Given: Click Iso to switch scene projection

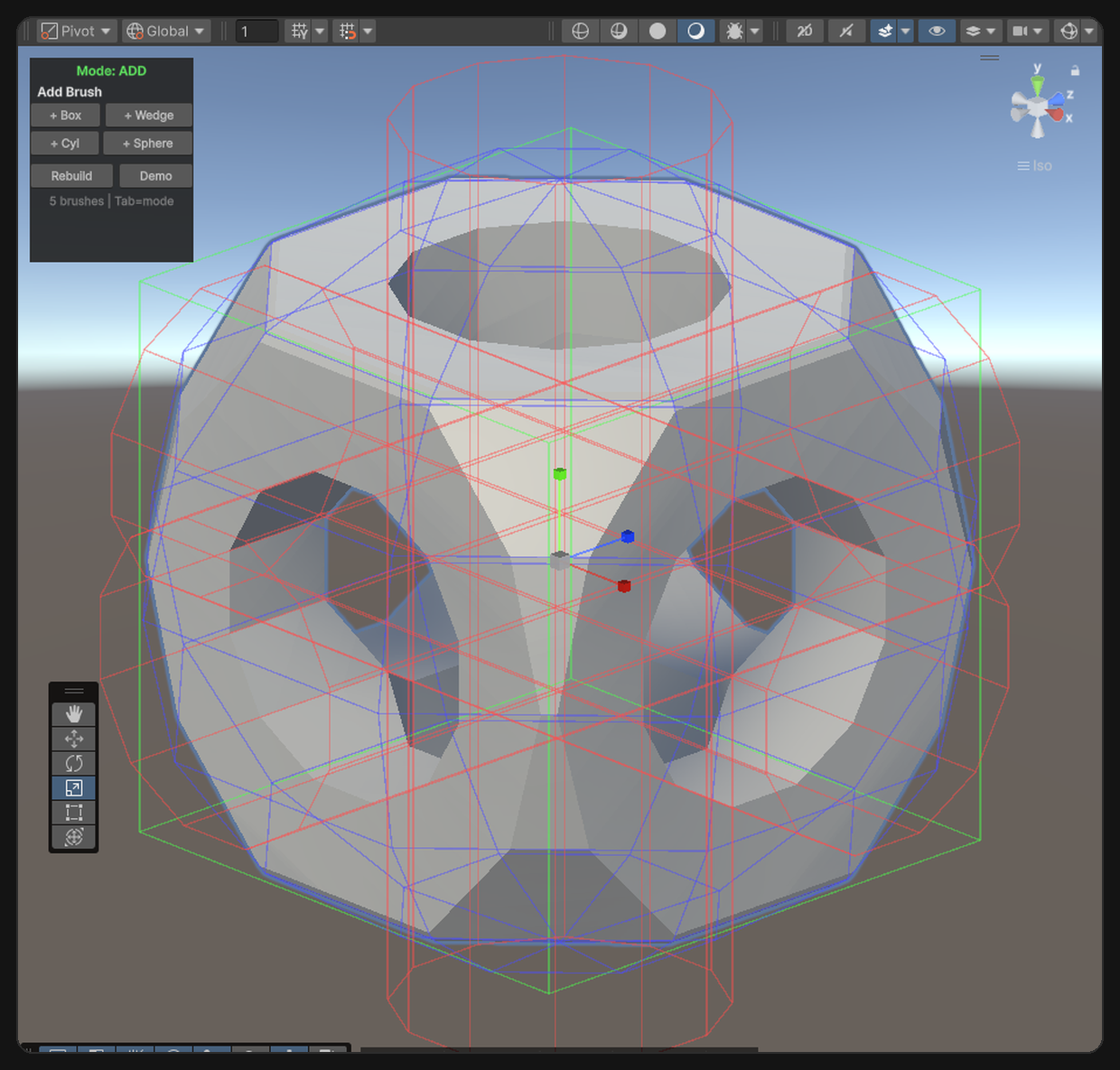Looking at the screenshot, I should point(1037,165).
